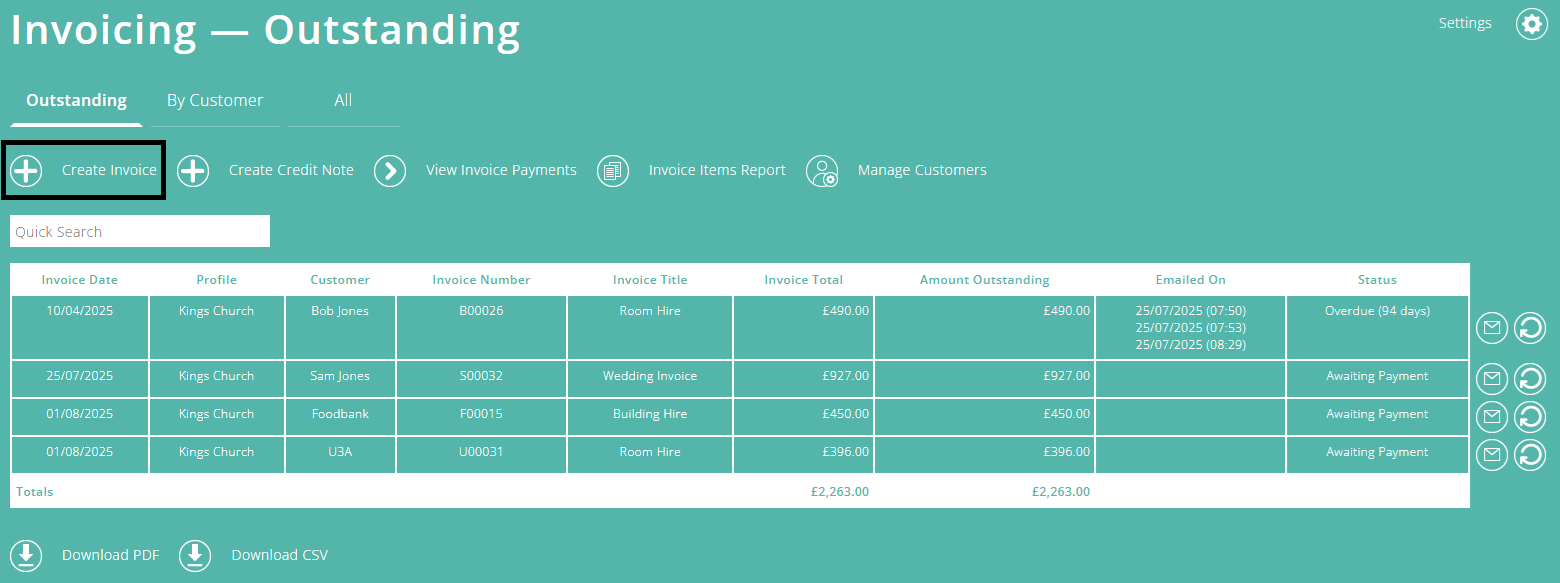Switch to the By Customer tab

click(215, 101)
